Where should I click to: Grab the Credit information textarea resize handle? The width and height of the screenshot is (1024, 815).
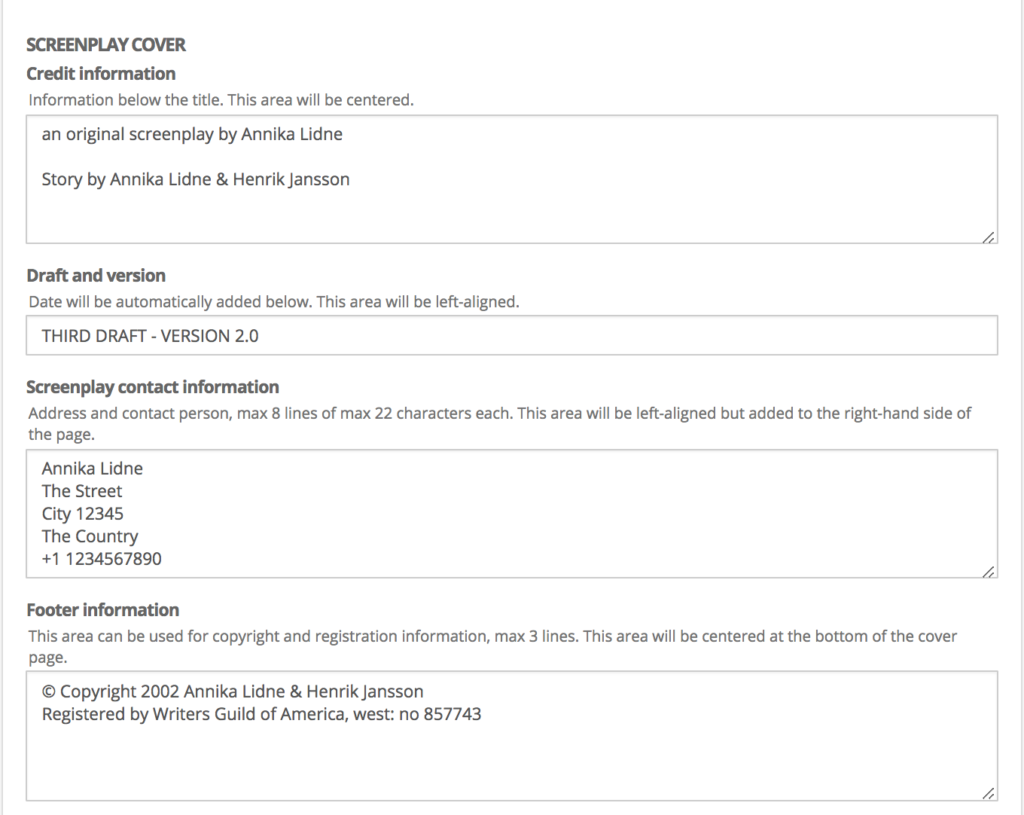click(988, 237)
